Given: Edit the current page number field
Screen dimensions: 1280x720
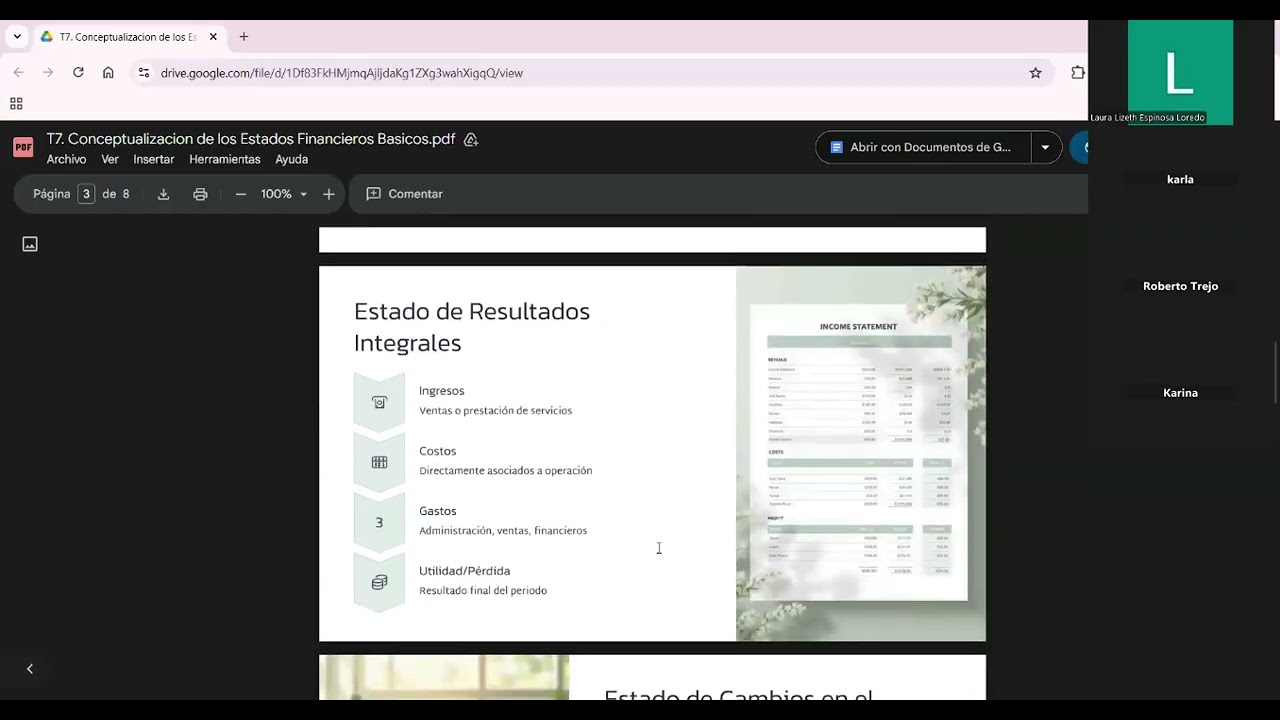Looking at the screenshot, I should pos(86,194).
